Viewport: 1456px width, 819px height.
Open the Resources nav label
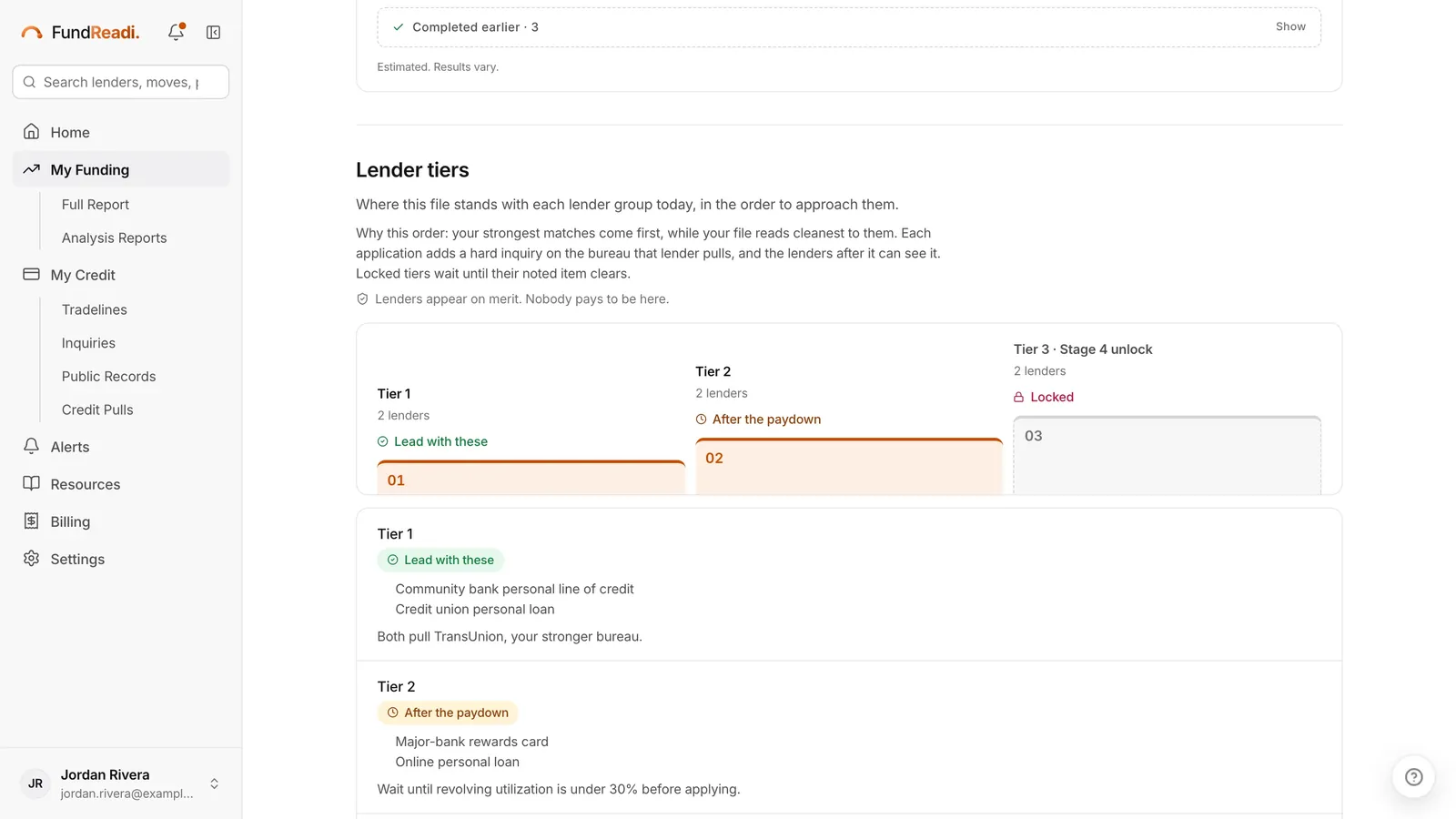[x=86, y=484]
